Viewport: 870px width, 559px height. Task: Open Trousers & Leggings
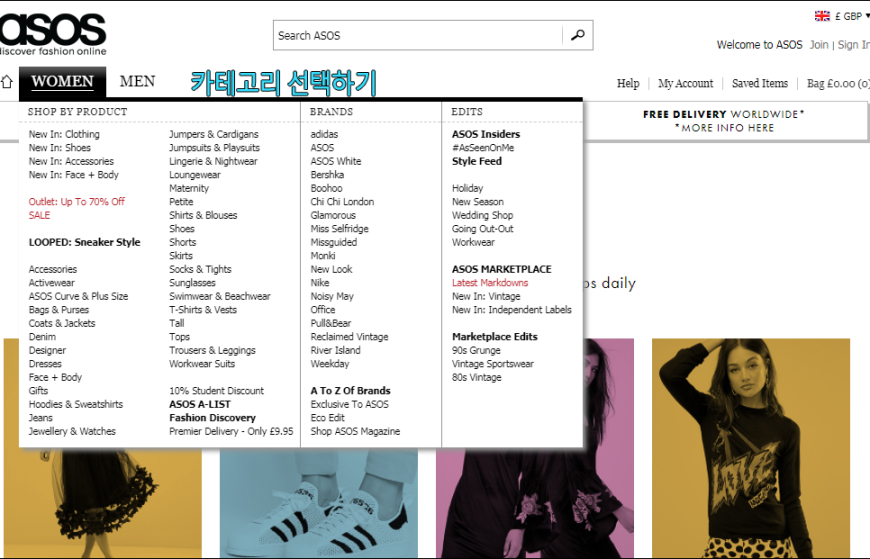pos(213,350)
